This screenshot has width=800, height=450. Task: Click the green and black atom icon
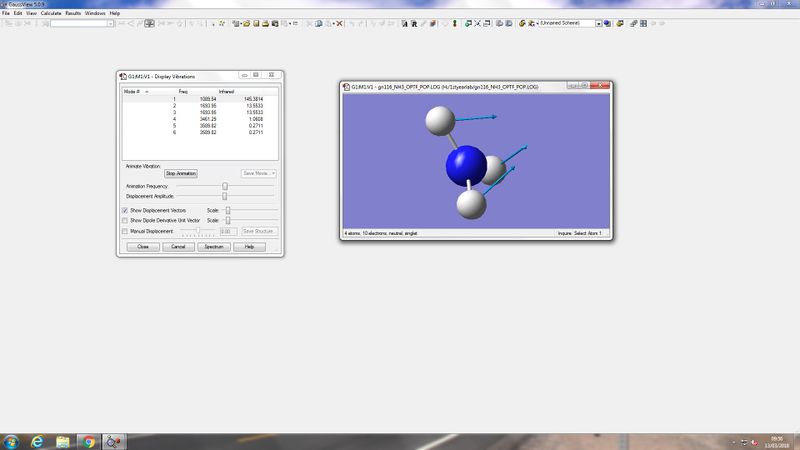455,23
